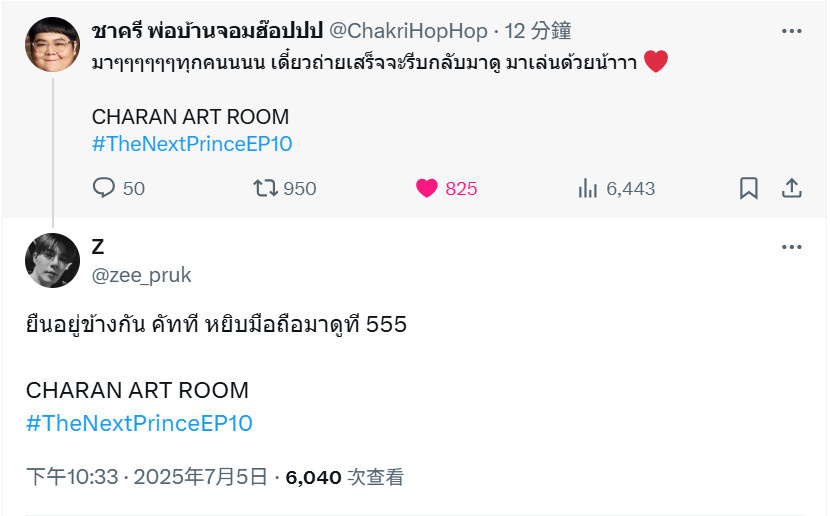Viewport: 830px width, 516px height.
Task: Share the ChakriHopHop tweet
Action: point(792,188)
